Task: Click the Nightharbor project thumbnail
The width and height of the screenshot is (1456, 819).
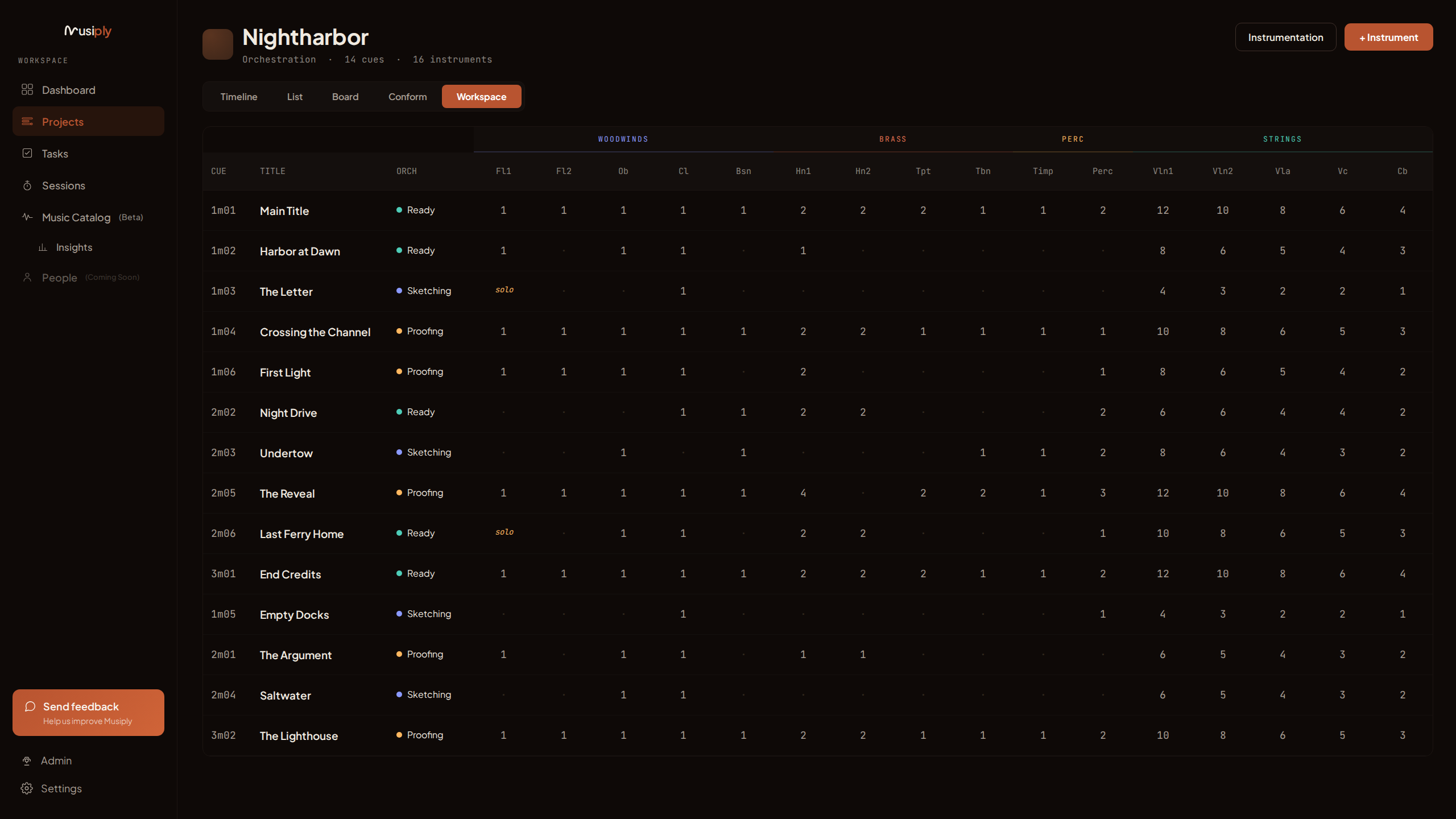Action: [x=218, y=44]
